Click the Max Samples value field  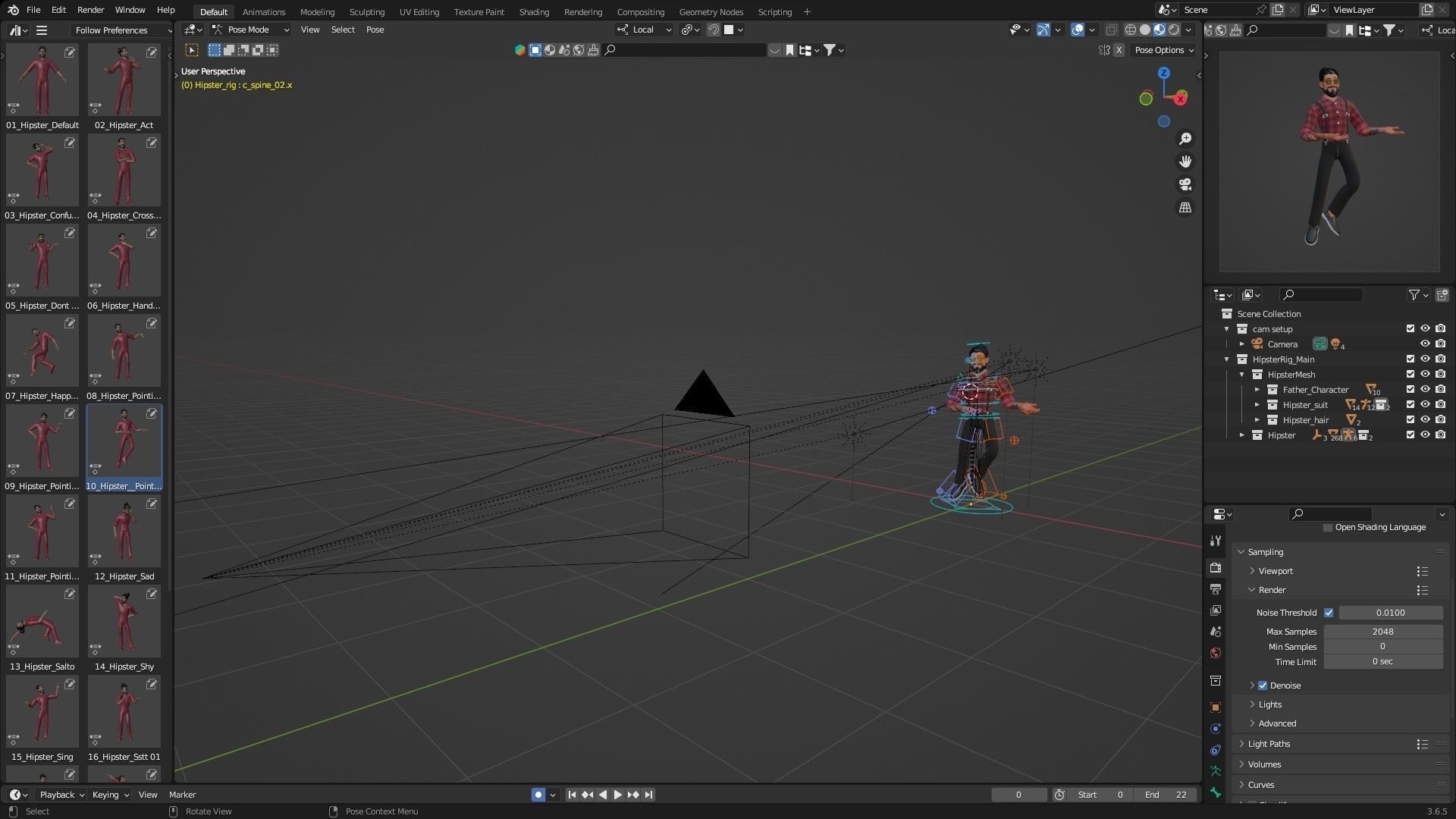1382,632
